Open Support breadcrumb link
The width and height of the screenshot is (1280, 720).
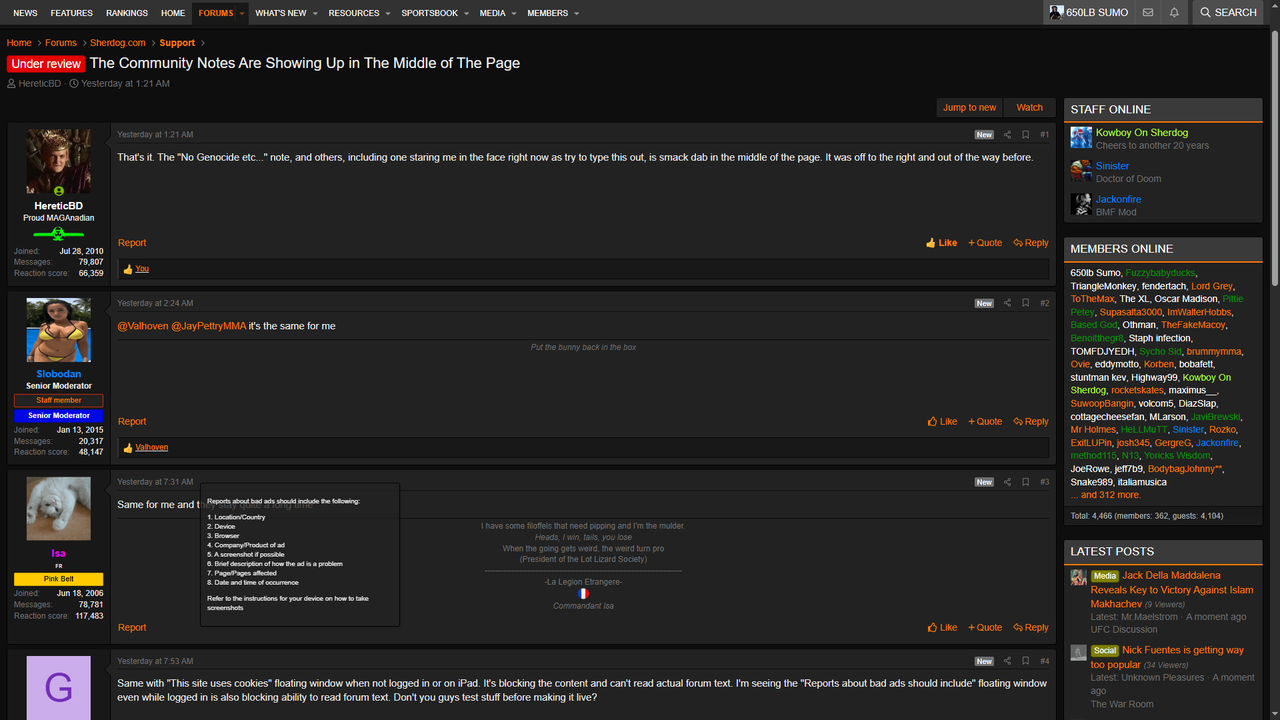tap(177, 43)
